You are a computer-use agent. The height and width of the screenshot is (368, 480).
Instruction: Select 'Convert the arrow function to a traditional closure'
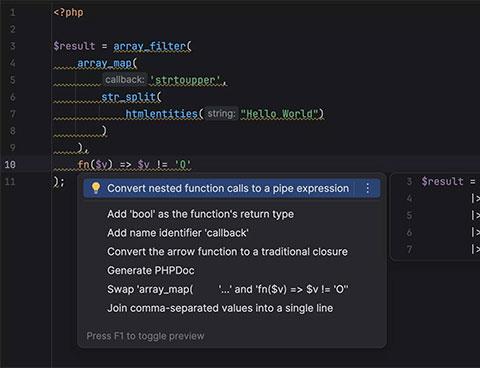pyautogui.click(x=227, y=252)
